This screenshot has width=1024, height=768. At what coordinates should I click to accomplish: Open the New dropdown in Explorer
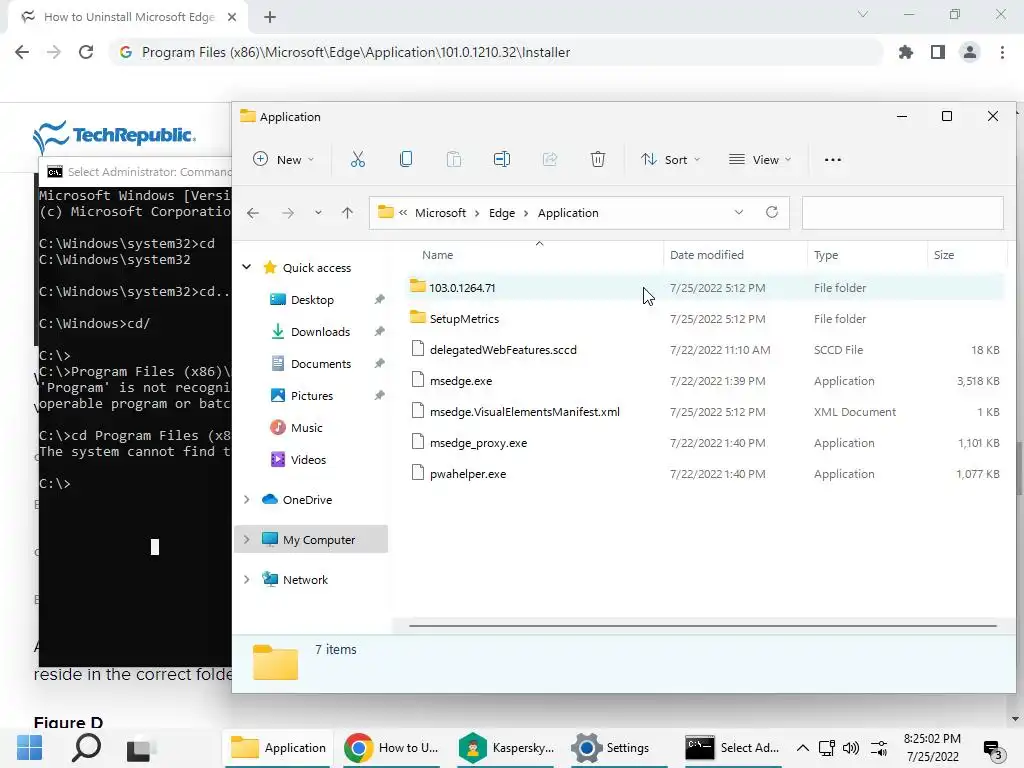tap(283, 159)
